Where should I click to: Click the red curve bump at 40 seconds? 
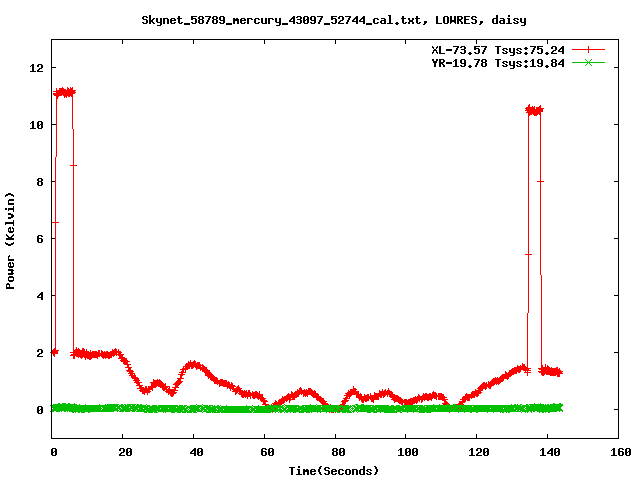193,365
